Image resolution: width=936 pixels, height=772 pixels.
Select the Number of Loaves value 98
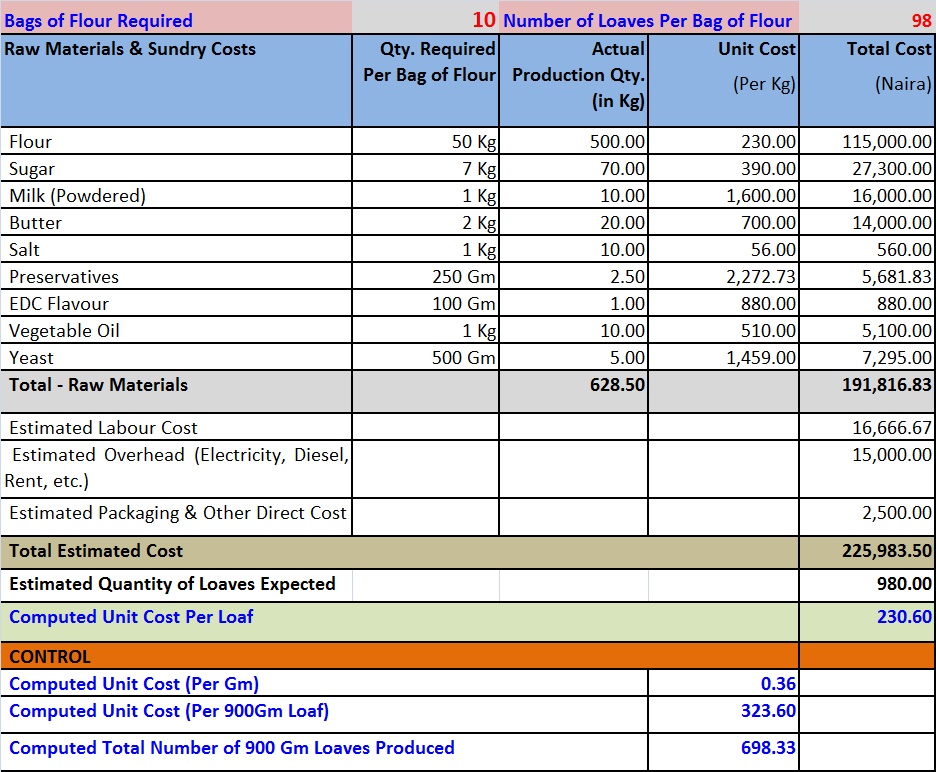pos(920,20)
